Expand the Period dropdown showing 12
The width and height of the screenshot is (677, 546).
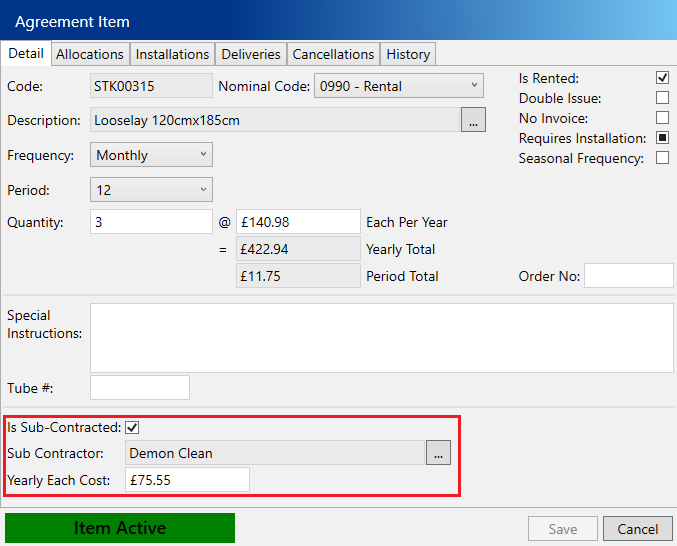tap(152, 190)
